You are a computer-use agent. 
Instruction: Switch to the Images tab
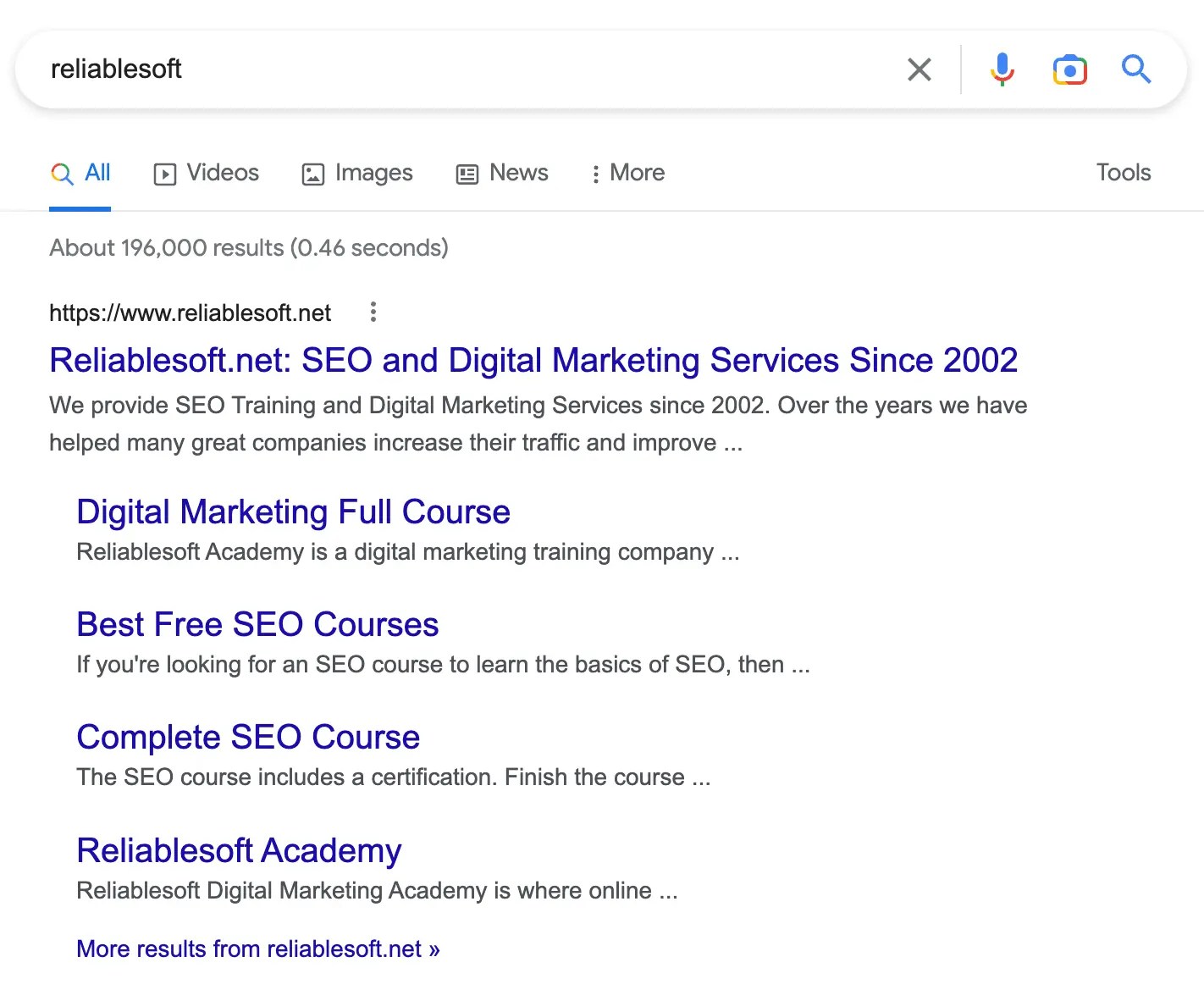tap(373, 173)
